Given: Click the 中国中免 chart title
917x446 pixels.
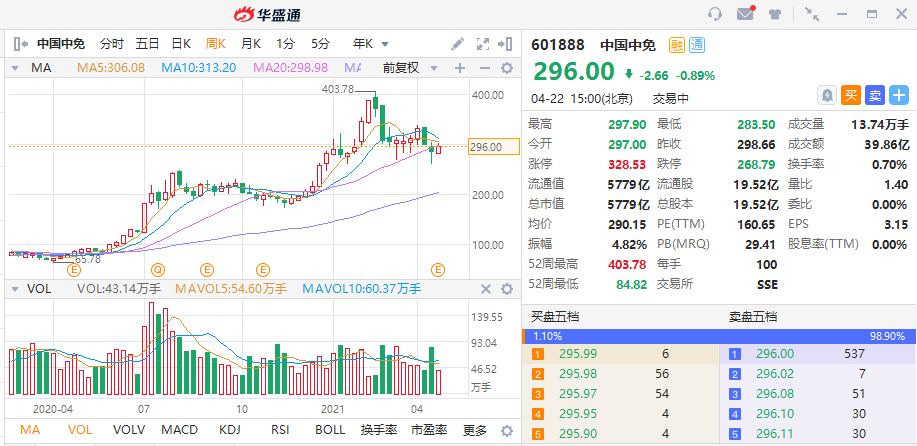Looking at the screenshot, I should click(61, 44).
